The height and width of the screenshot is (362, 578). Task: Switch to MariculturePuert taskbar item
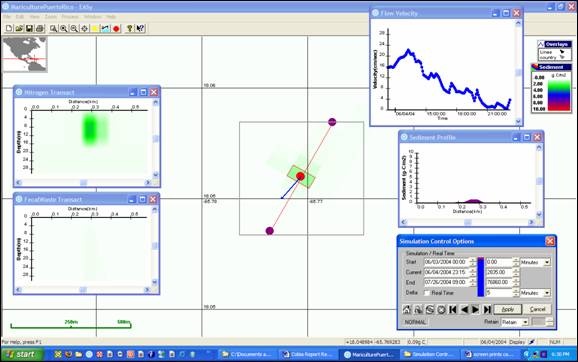click(x=369, y=354)
